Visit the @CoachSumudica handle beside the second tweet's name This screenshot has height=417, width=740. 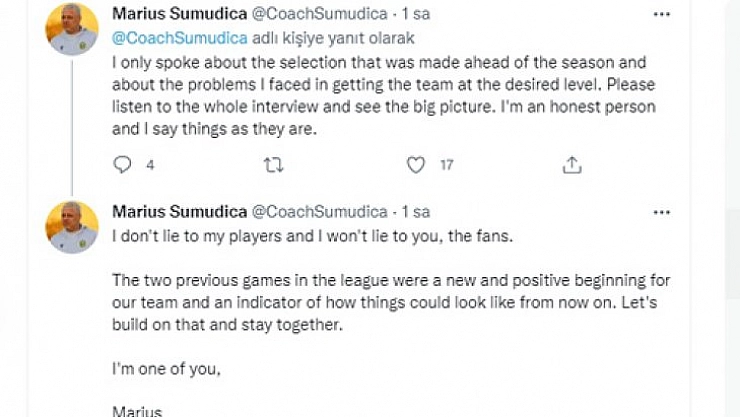tap(317, 212)
